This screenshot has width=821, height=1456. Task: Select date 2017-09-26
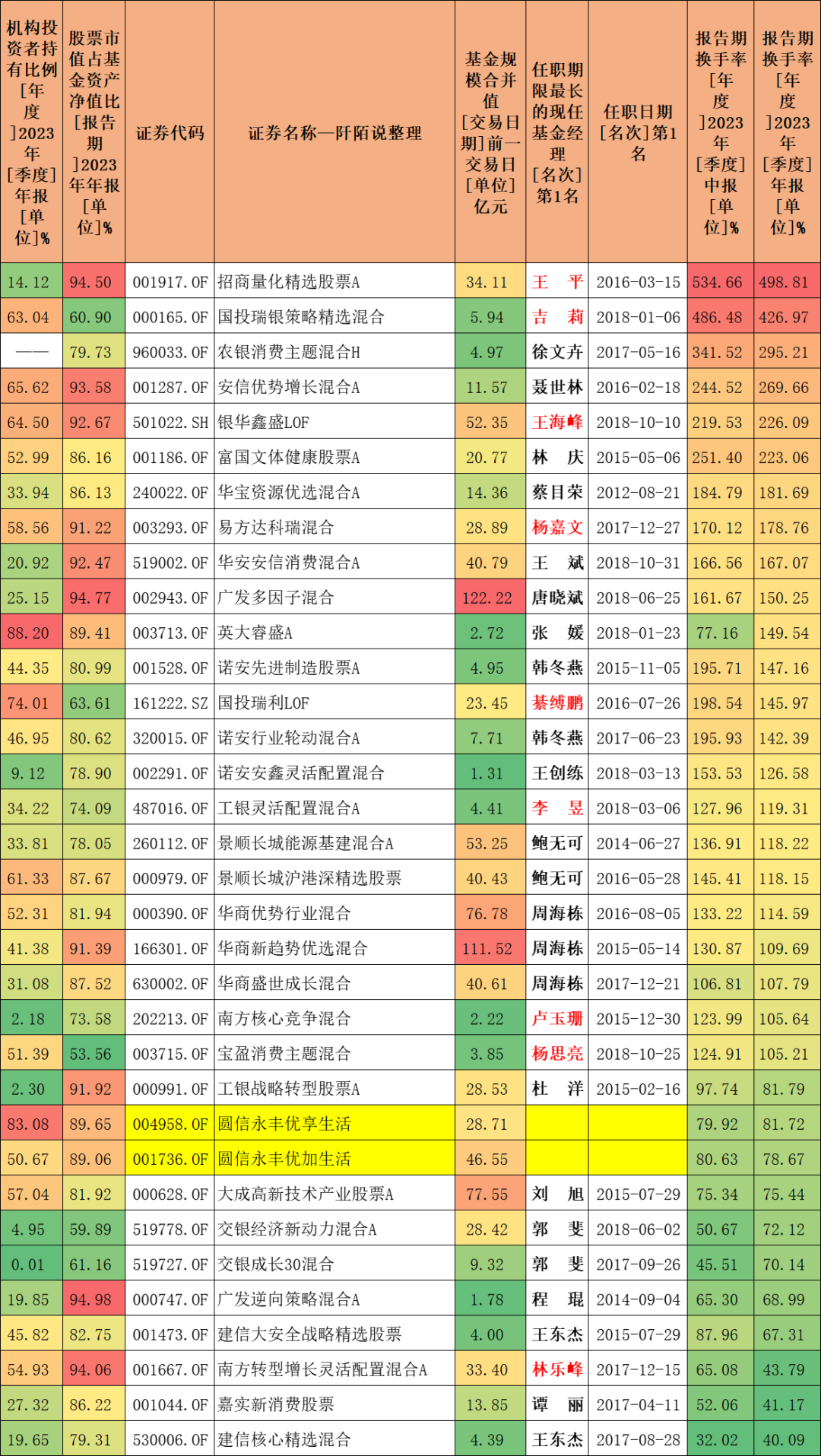tap(638, 1264)
